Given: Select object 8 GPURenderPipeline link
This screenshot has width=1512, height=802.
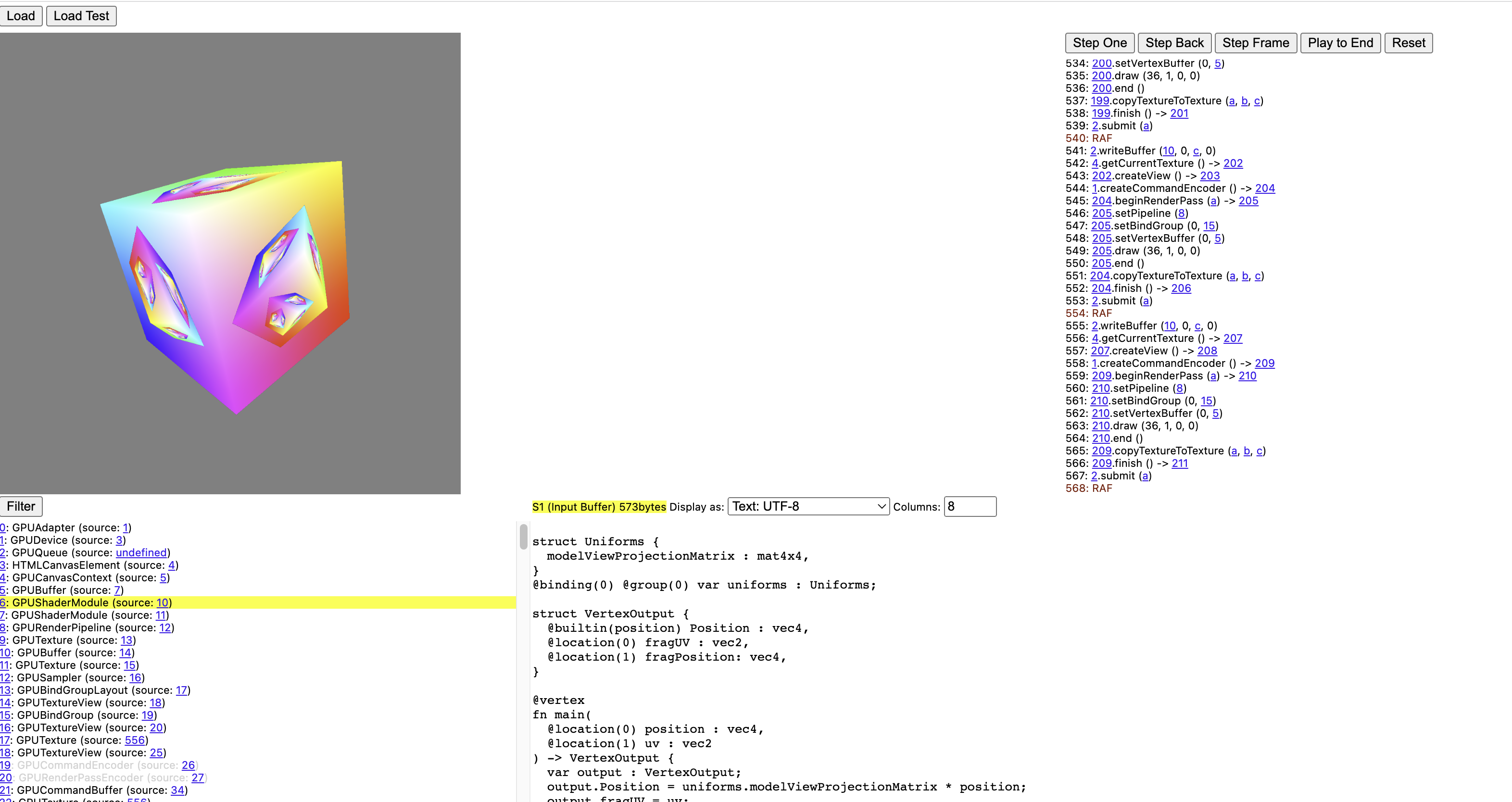Looking at the screenshot, I should (x=3, y=628).
